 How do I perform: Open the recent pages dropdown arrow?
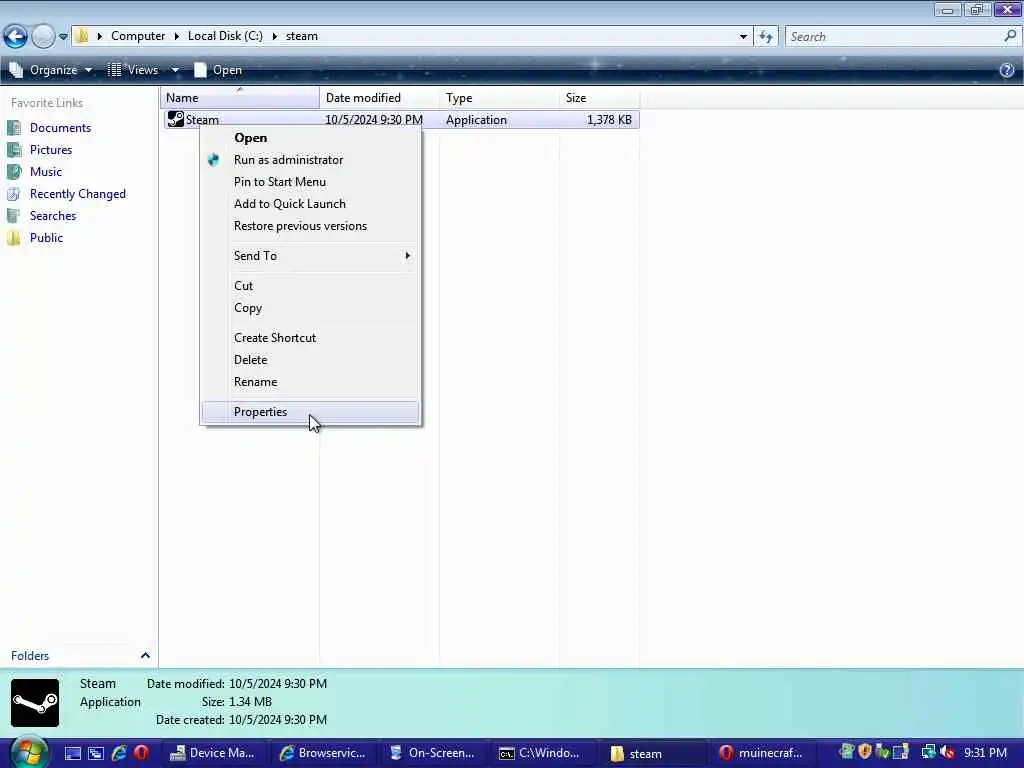[x=63, y=37]
